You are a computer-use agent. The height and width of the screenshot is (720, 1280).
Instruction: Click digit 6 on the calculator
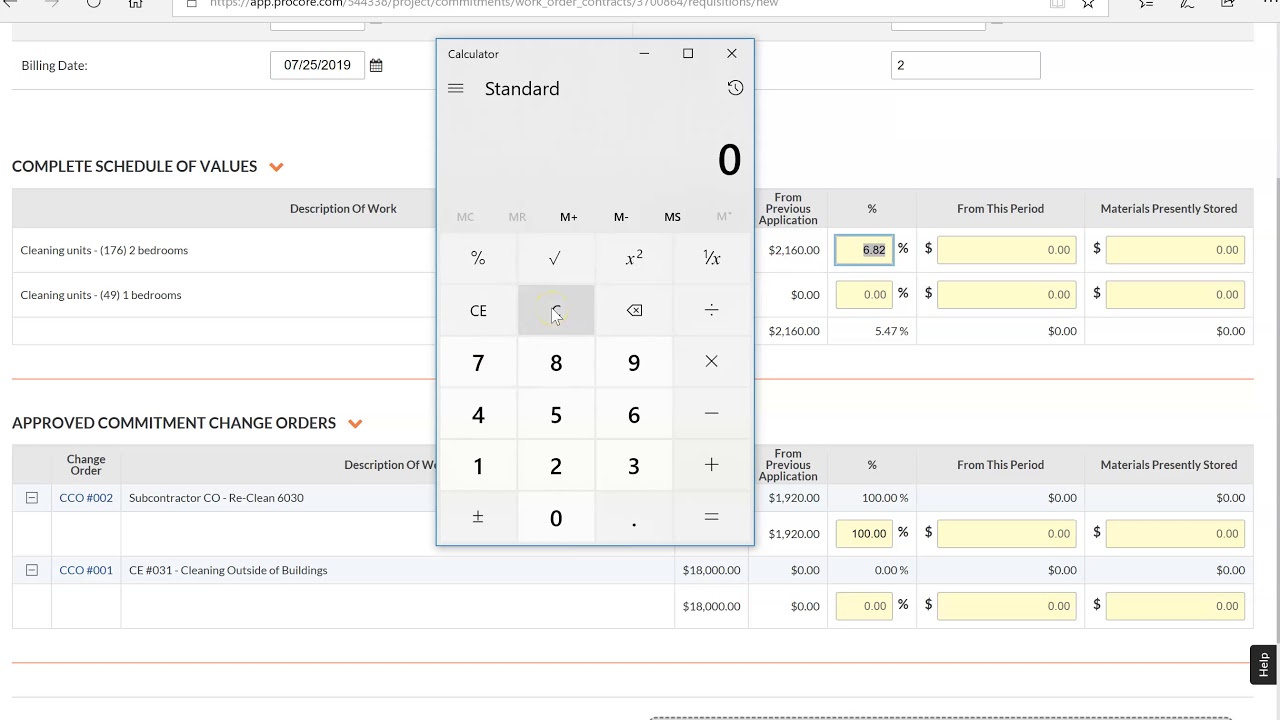pos(634,414)
